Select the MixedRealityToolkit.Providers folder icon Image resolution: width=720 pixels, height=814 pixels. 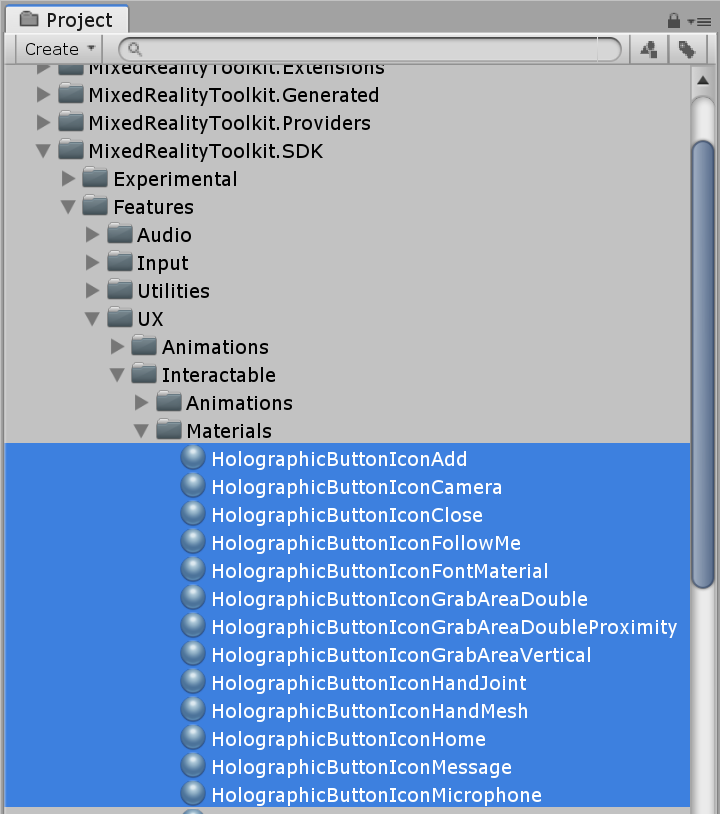point(71,122)
